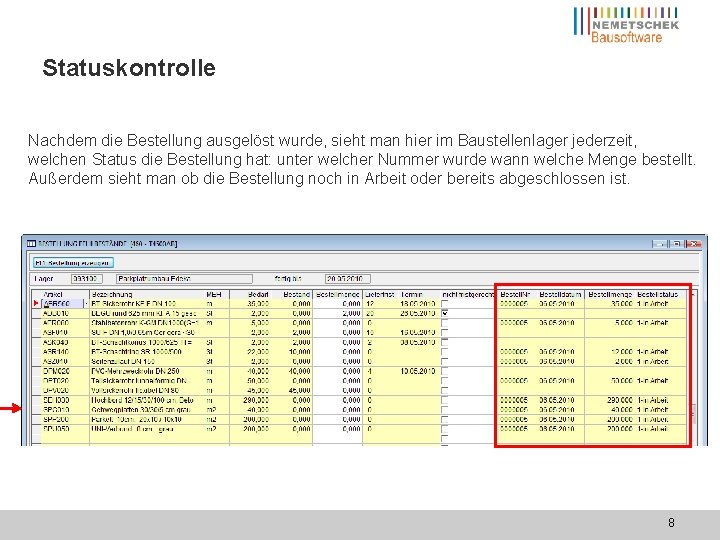The height and width of the screenshot is (540, 720).
Task: Click the Bedarf value '22,000'
Action: click(258, 352)
